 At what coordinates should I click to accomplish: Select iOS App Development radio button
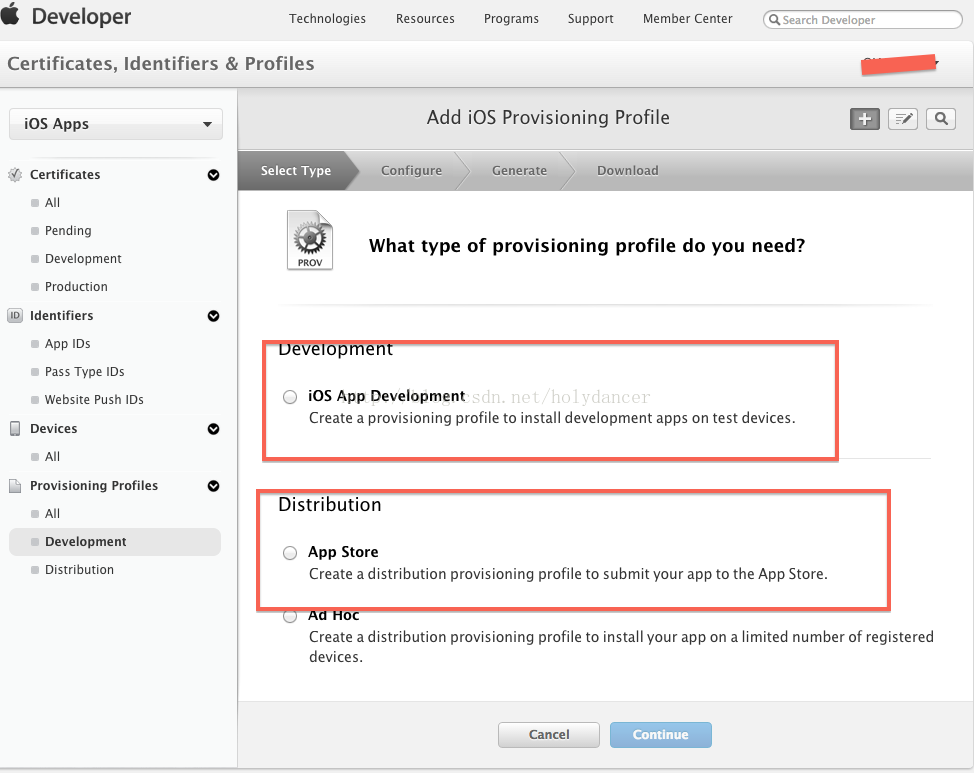(290, 397)
